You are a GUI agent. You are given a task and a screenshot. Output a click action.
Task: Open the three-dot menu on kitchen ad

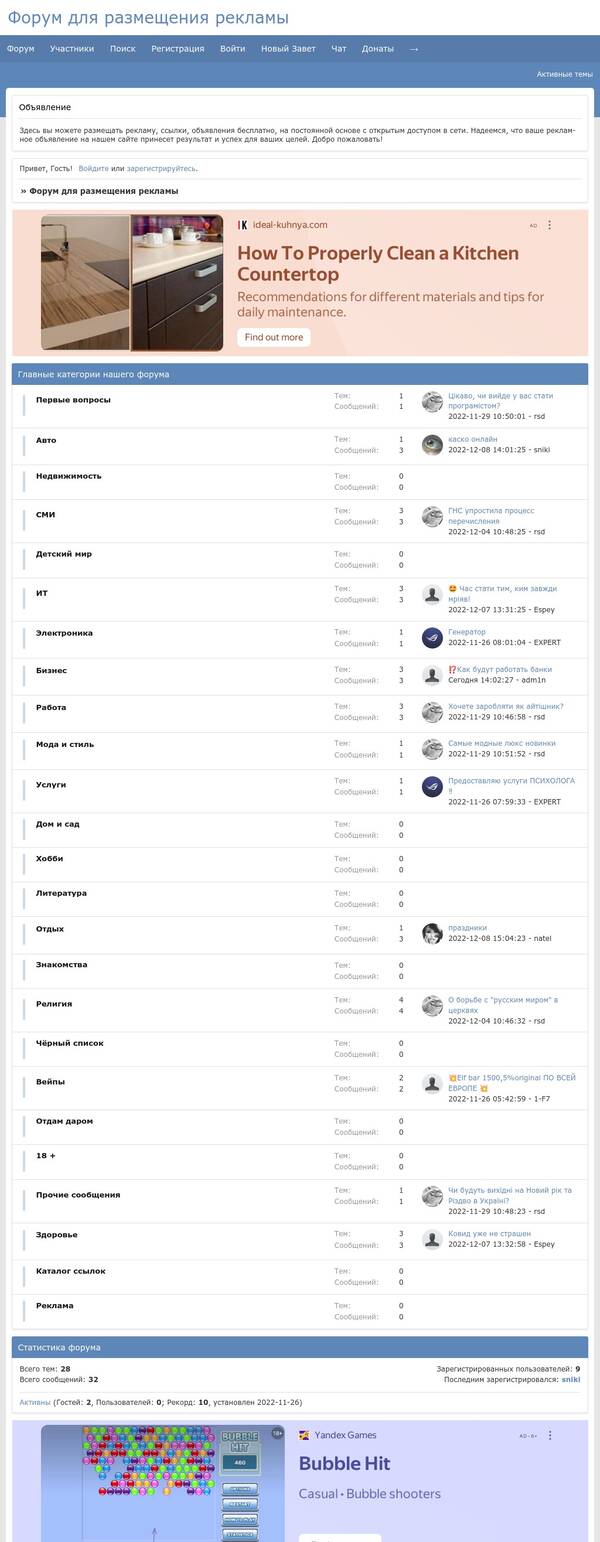(x=549, y=225)
